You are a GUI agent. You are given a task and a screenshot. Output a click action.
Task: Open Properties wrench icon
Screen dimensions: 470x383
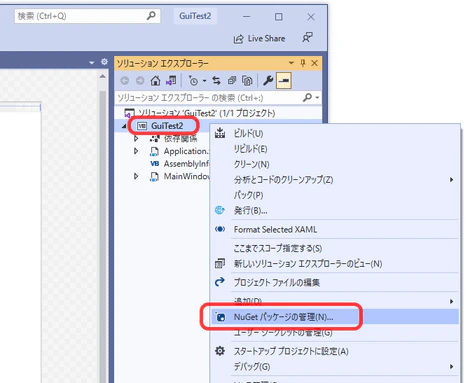point(268,81)
